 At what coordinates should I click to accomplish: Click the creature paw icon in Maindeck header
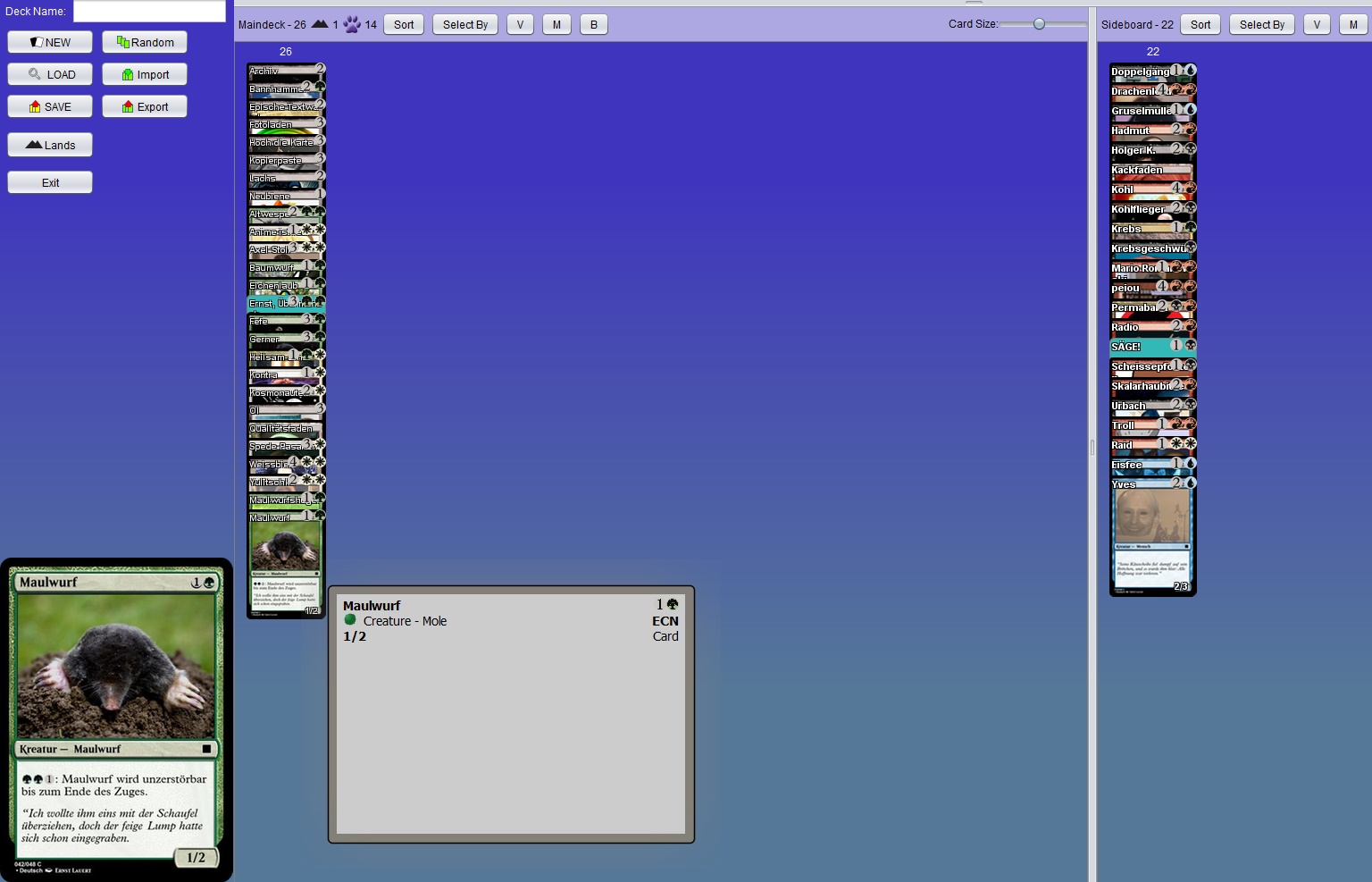pos(352,24)
